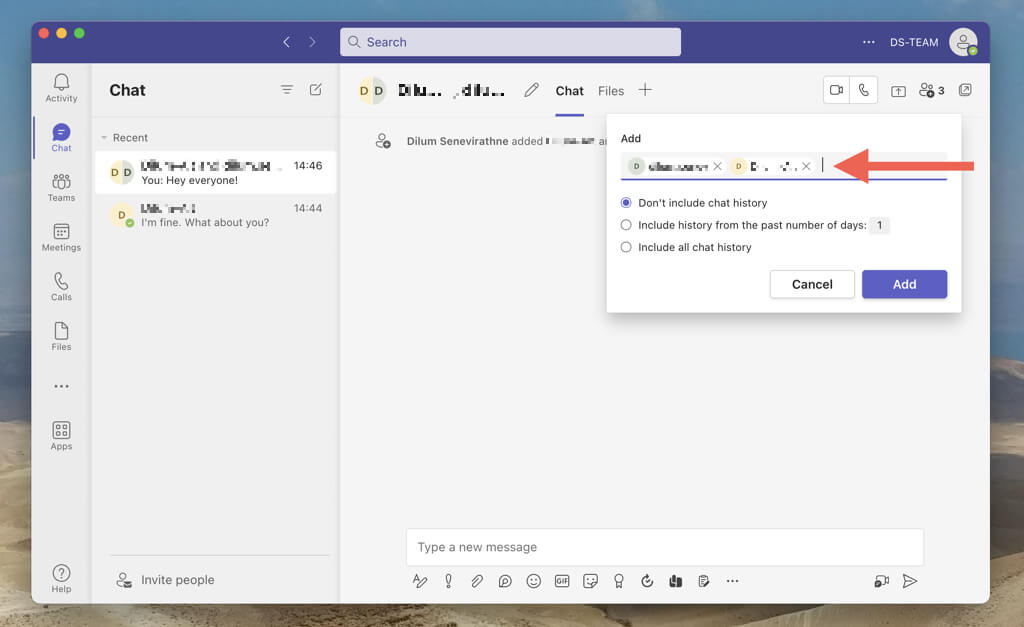Open the Approvals toolbar icon
Viewport: 1024px width, 627px height.
pos(703,581)
